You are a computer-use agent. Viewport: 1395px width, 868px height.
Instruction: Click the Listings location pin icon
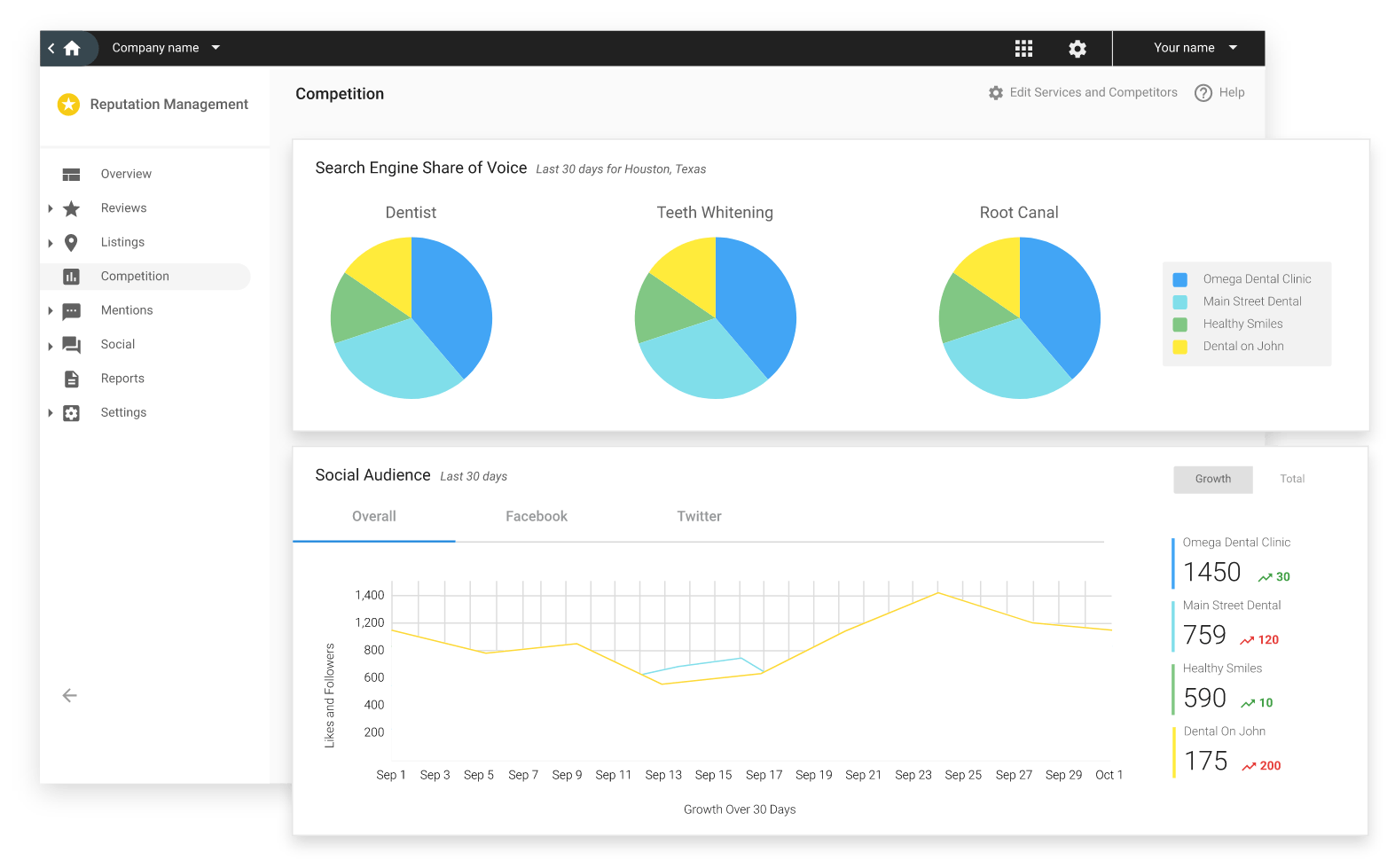tap(72, 243)
